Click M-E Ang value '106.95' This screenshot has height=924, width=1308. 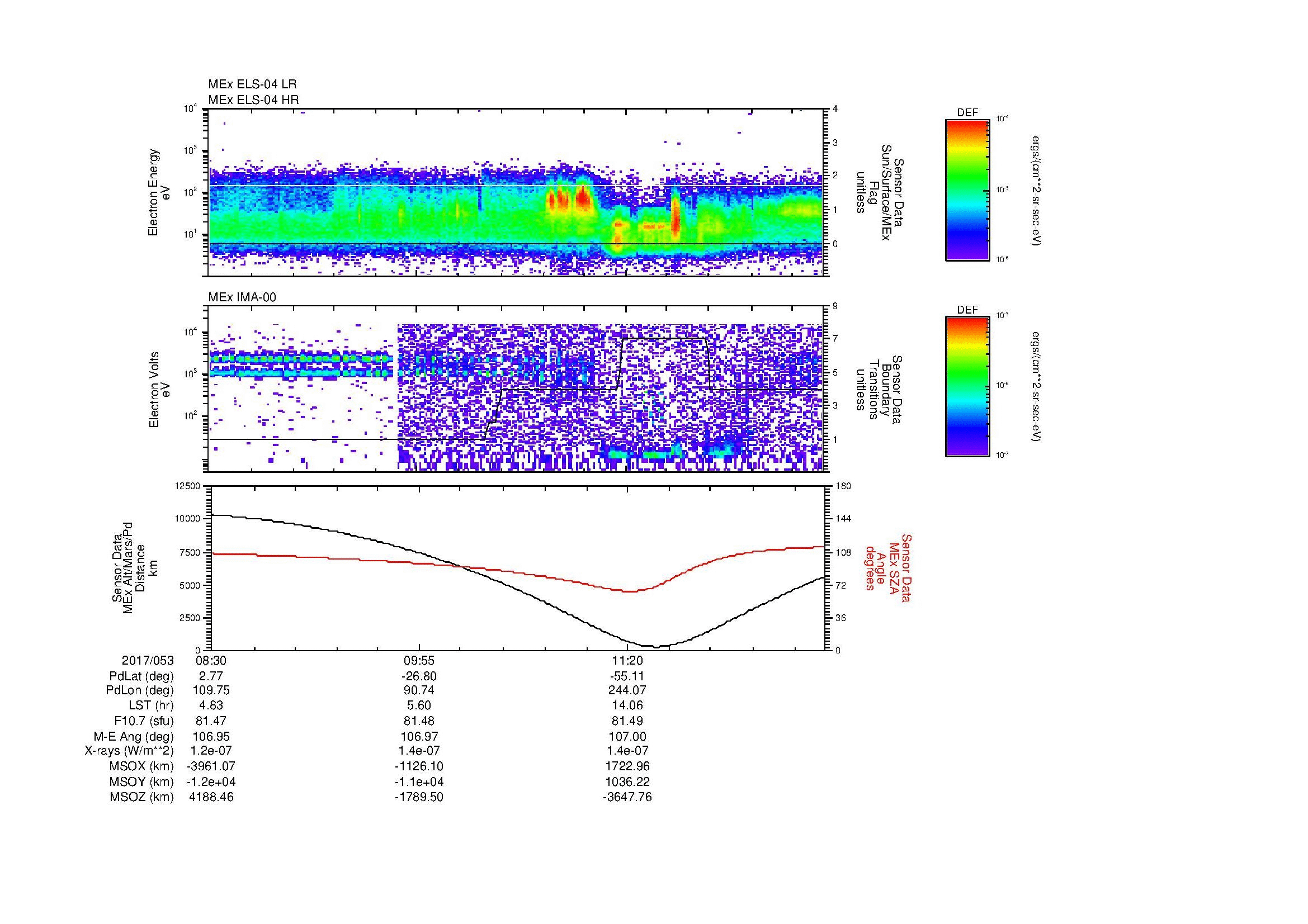[x=210, y=737]
